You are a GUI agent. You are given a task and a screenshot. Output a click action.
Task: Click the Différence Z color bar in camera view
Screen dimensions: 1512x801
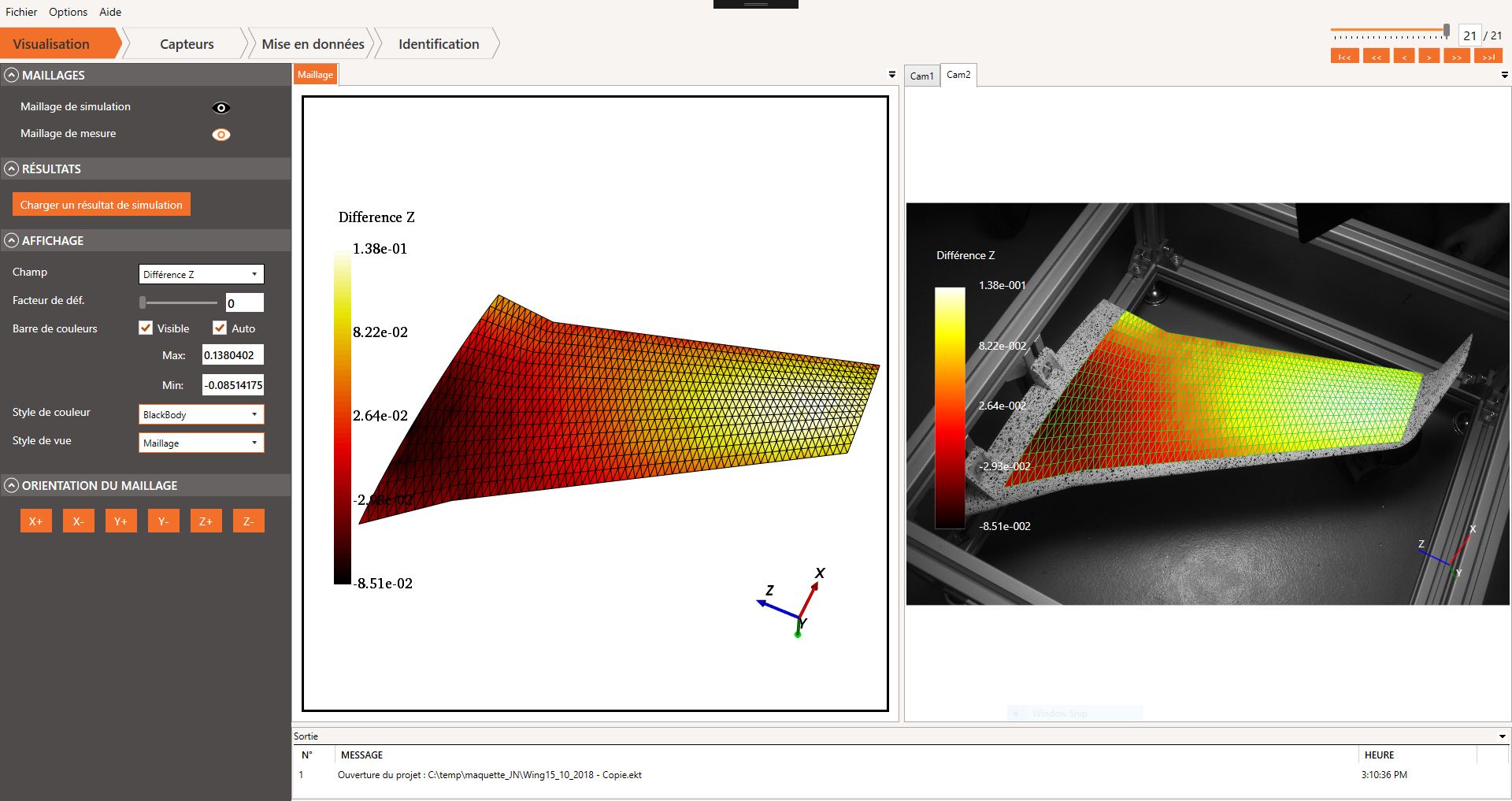coord(950,407)
